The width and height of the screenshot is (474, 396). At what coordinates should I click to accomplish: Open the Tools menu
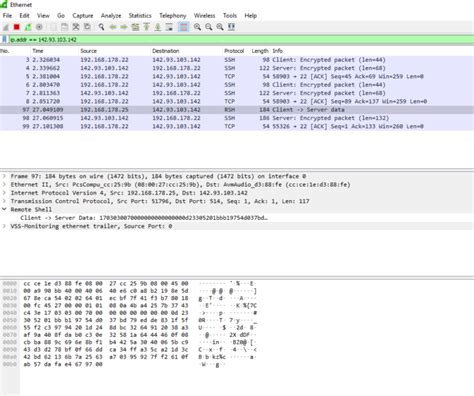[x=230, y=16]
